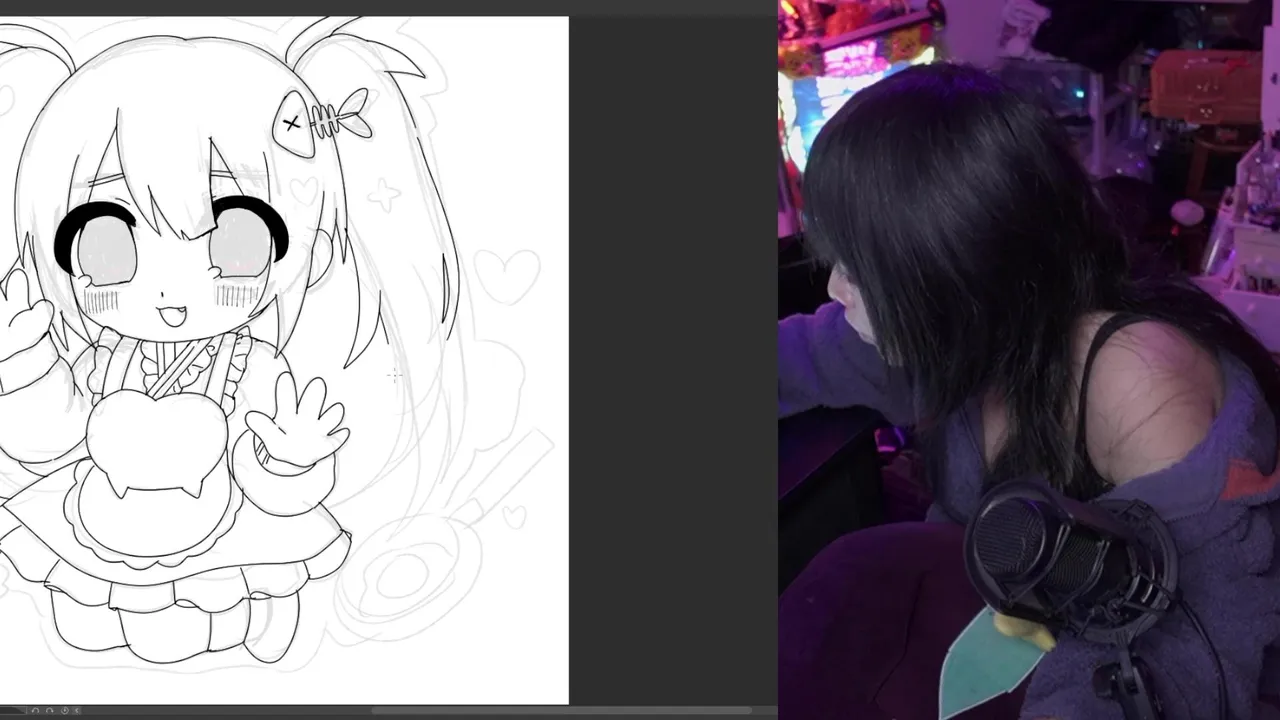
Task: Click the webcam video feed
Action: [1029, 360]
